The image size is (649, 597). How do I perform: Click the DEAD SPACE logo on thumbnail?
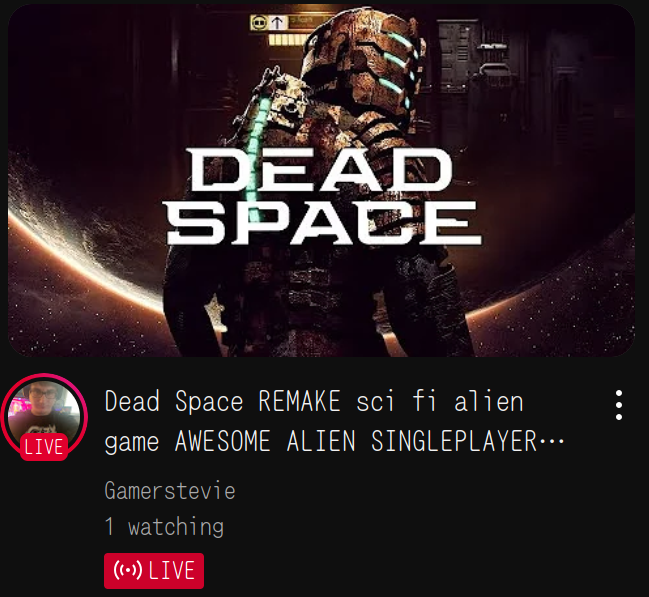tap(324, 196)
